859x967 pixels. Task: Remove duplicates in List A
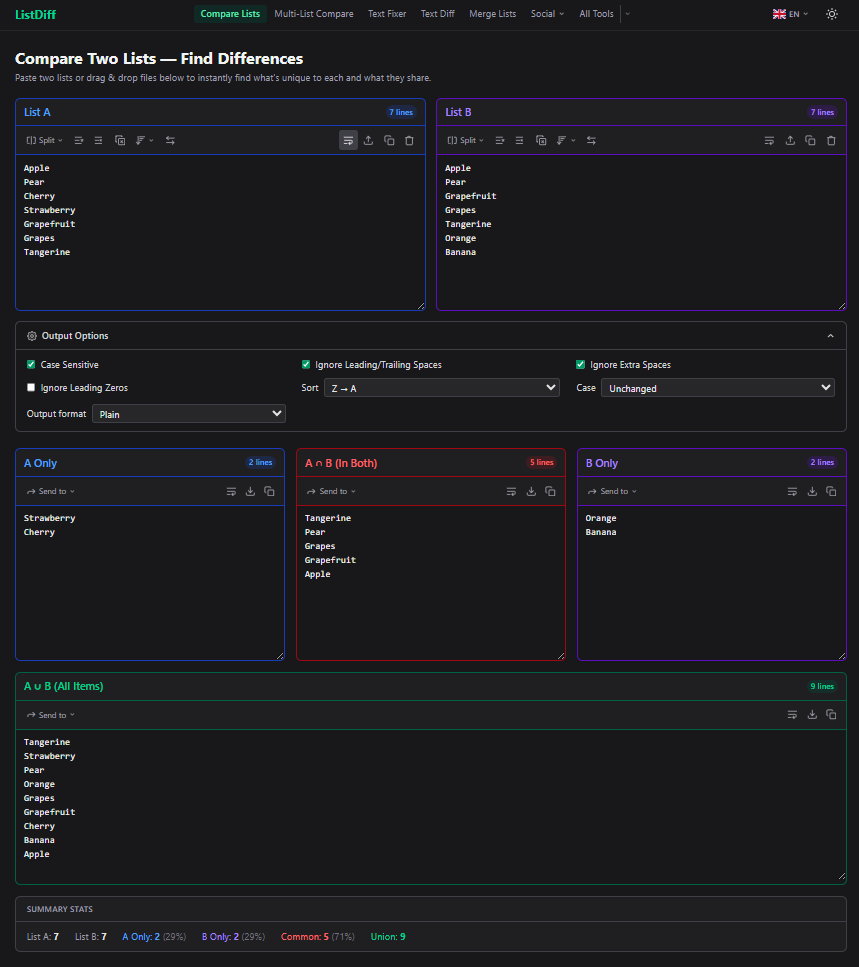(x=120, y=141)
